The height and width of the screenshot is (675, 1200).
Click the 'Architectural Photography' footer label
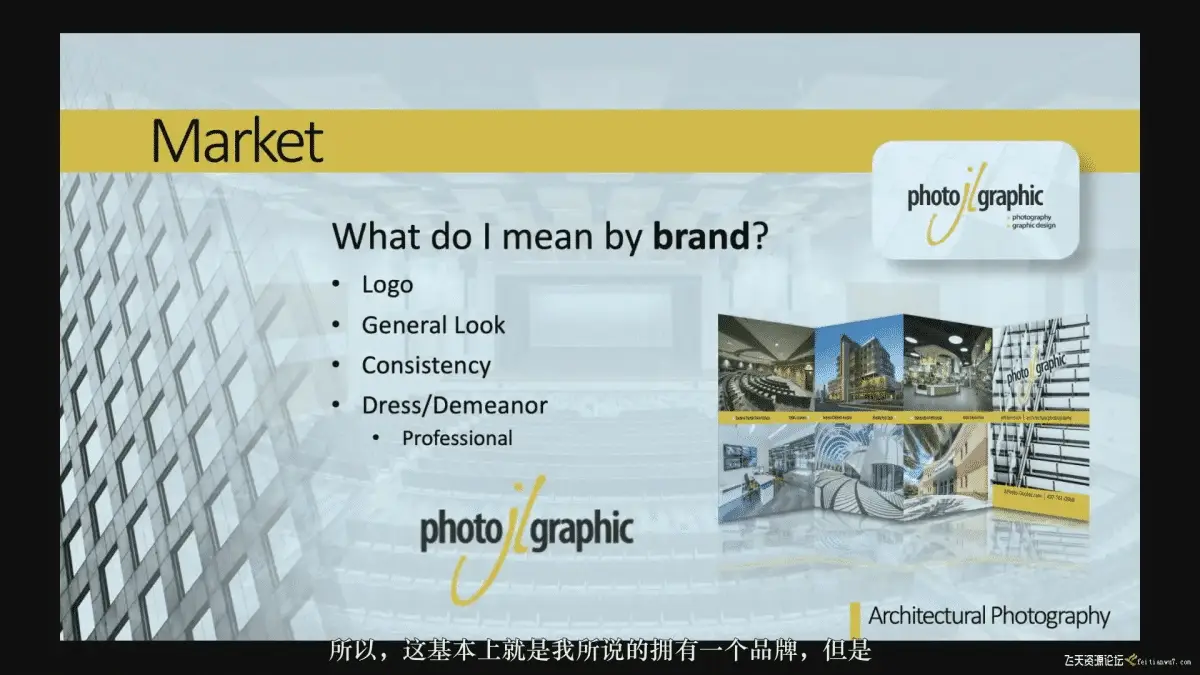[989, 616]
